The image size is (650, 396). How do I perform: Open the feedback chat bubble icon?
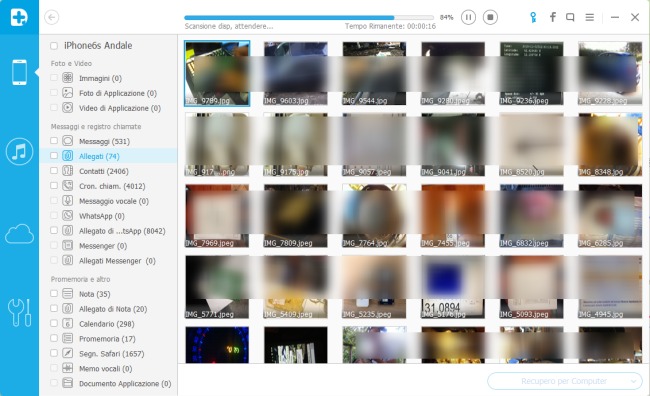[x=570, y=17]
